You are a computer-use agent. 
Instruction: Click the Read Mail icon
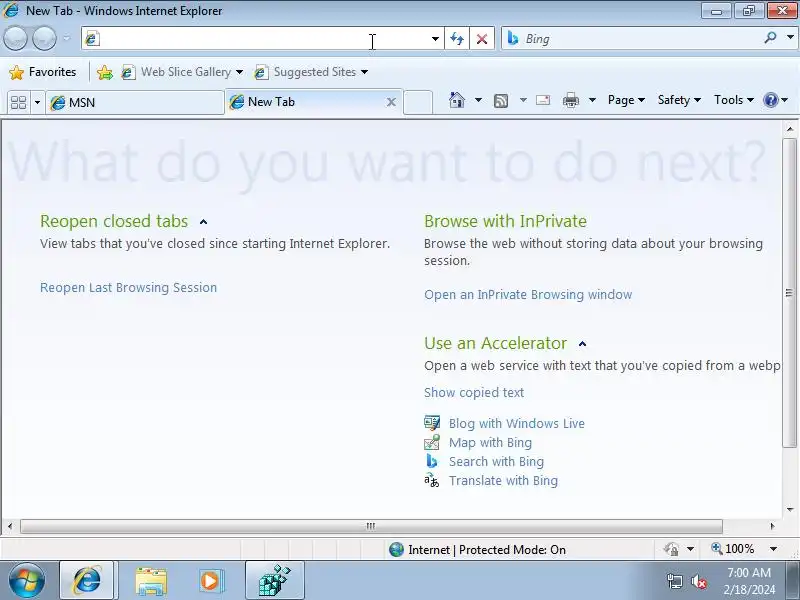[543, 100]
